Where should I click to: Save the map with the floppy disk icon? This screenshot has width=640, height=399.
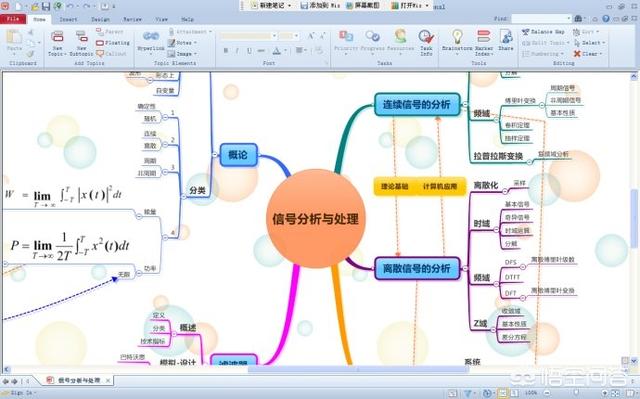click(46, 6)
